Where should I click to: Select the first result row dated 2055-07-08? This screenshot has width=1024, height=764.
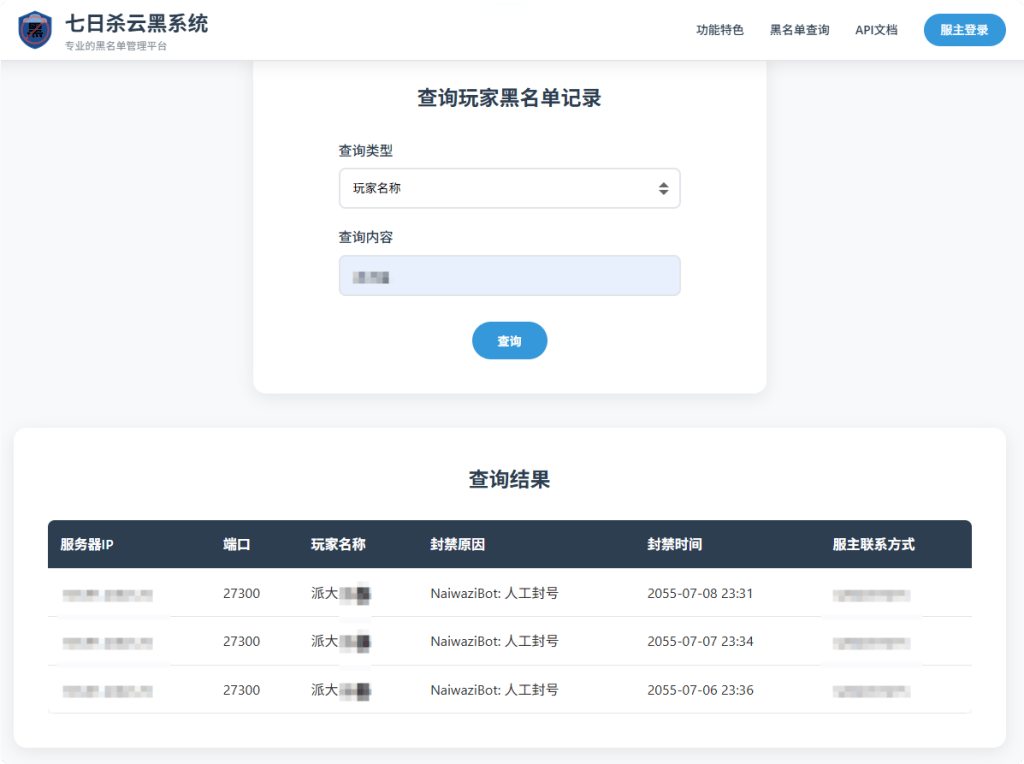click(x=510, y=593)
